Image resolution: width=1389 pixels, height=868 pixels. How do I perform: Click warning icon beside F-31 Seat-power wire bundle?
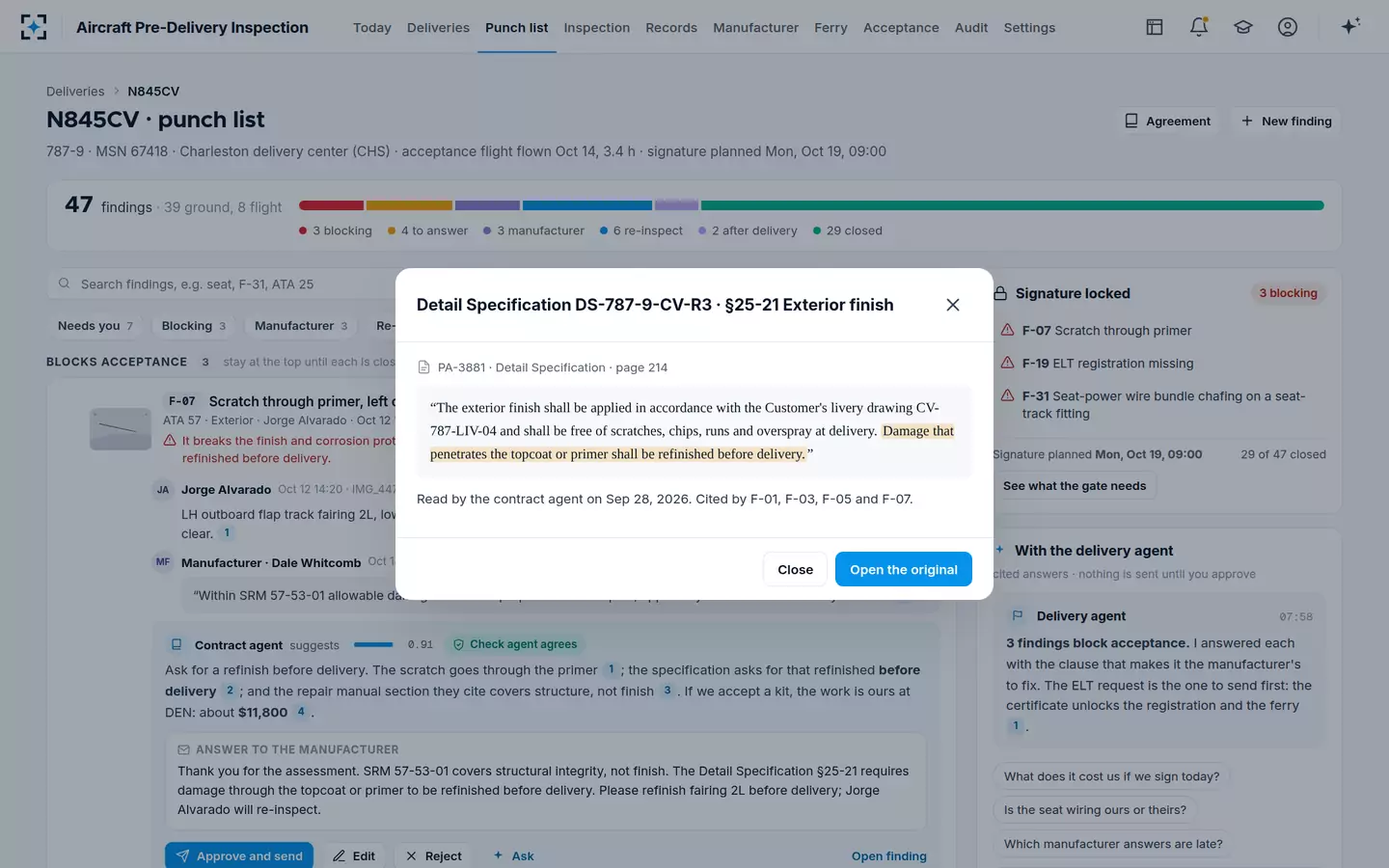tap(1007, 395)
